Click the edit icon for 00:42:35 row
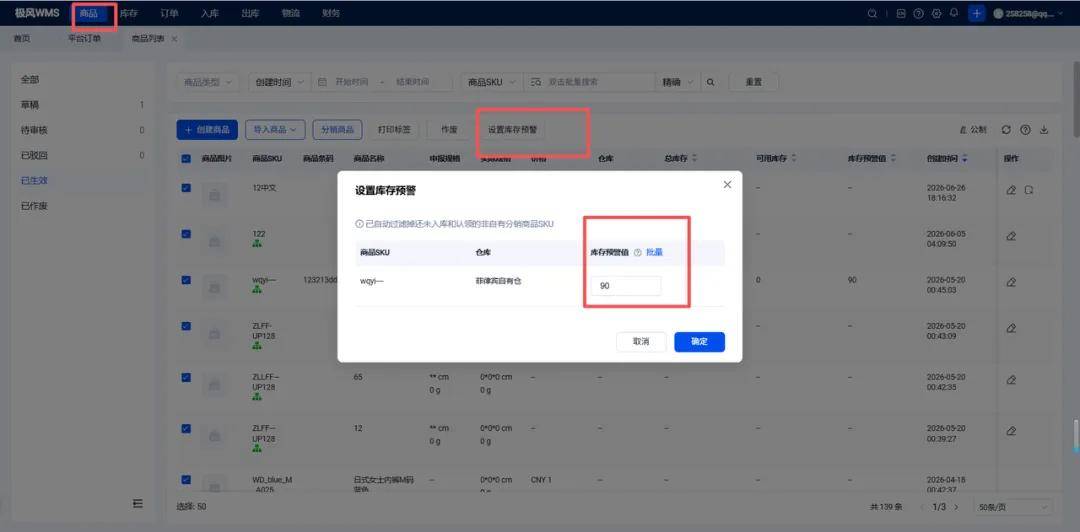 [1011, 380]
